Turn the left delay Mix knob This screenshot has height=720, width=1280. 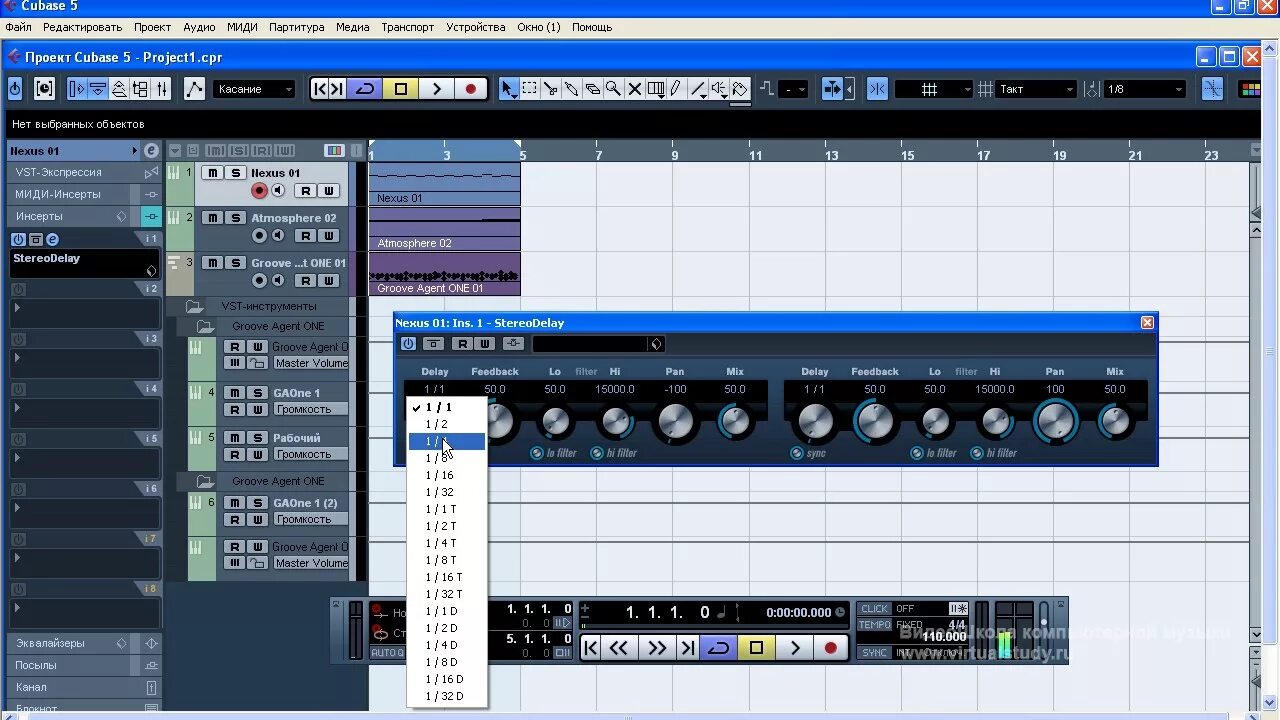pos(735,421)
